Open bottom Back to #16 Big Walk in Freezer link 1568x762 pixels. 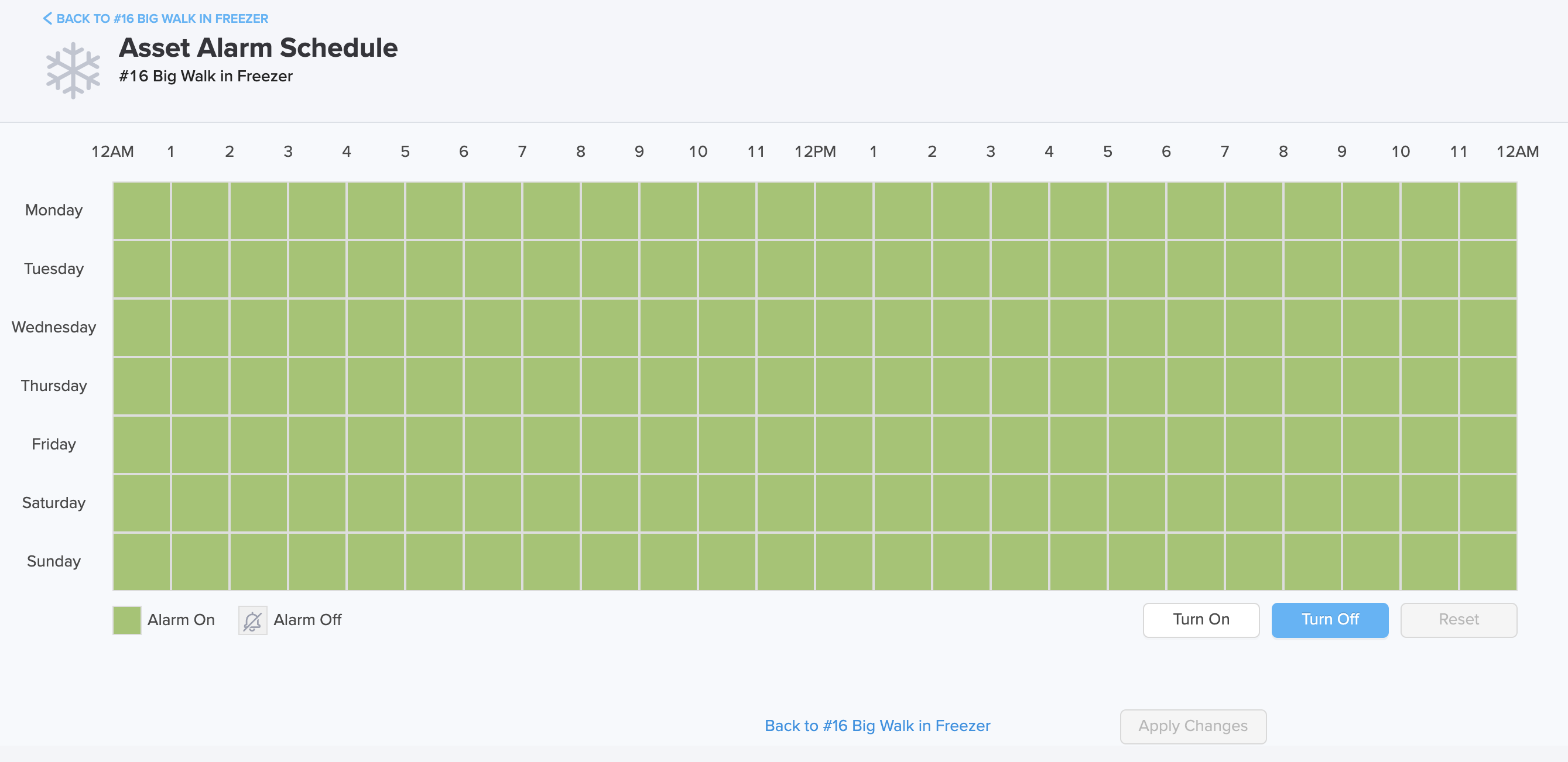[877, 726]
